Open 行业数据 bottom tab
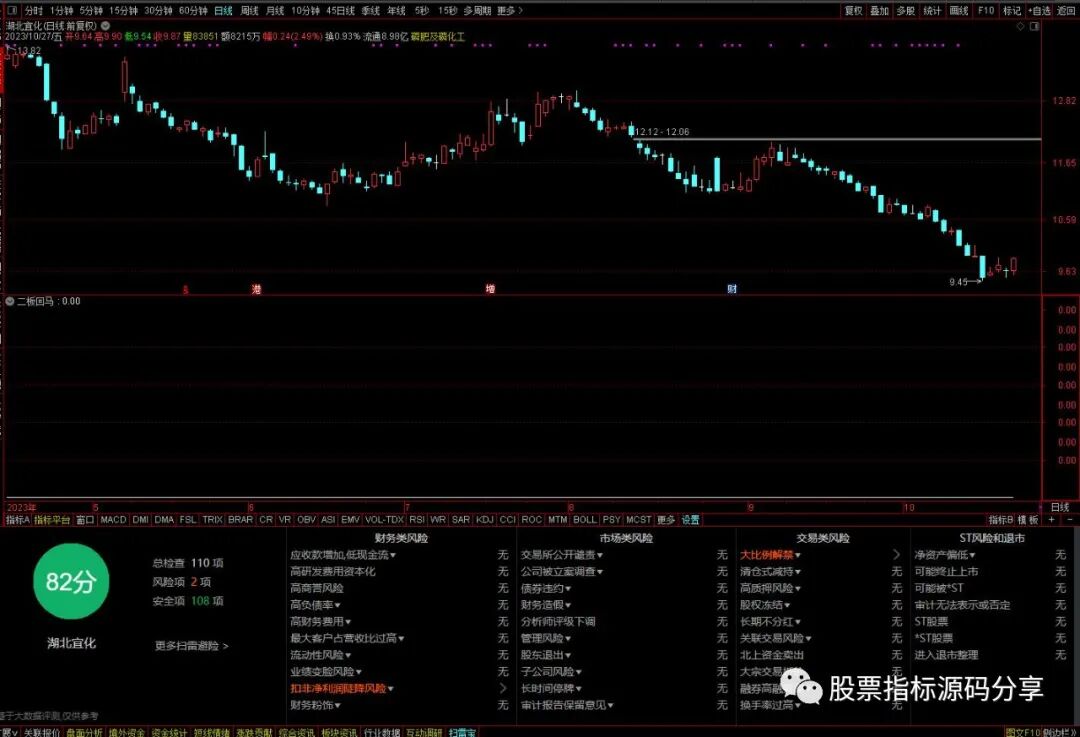This screenshot has height=737, width=1080. coord(382,732)
